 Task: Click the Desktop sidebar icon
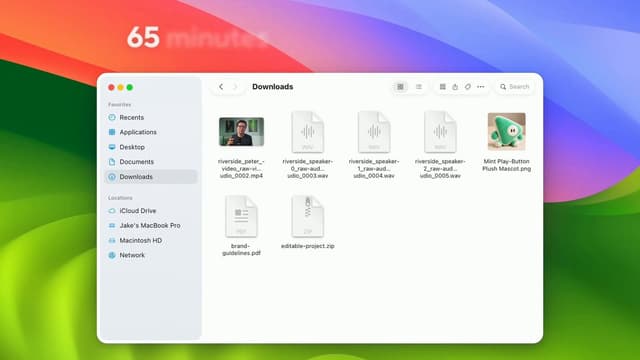[x=112, y=147]
